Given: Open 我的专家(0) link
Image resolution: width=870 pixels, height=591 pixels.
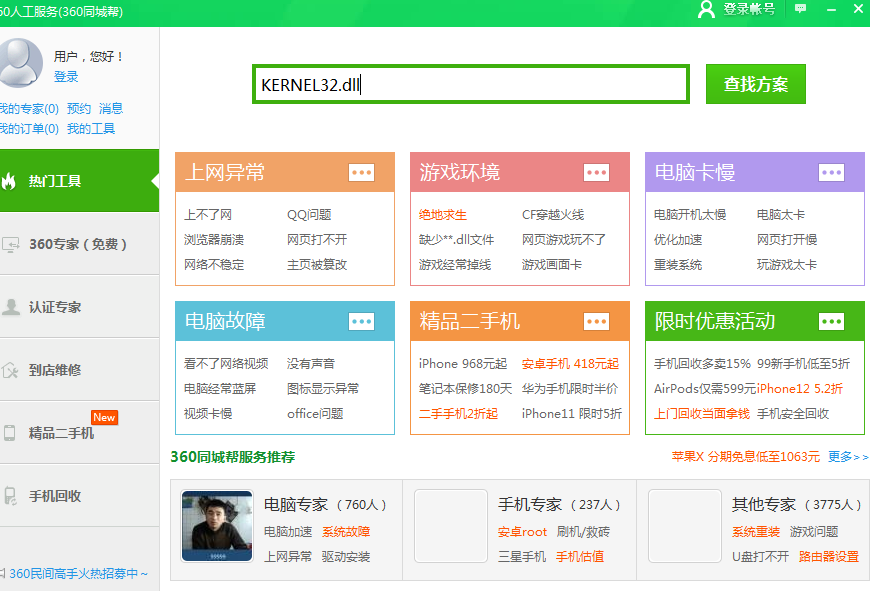Looking at the screenshot, I should tap(29, 108).
